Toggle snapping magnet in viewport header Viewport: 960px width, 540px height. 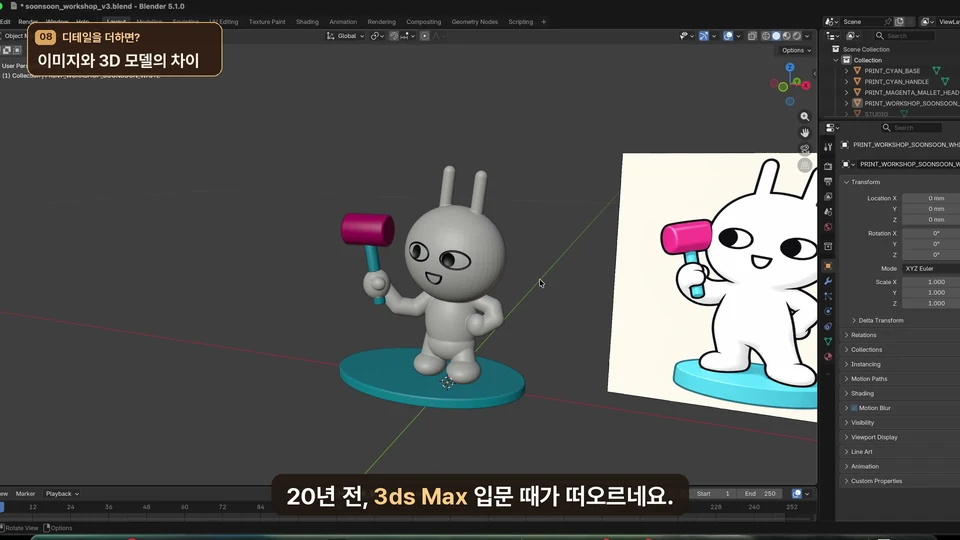click(x=394, y=36)
